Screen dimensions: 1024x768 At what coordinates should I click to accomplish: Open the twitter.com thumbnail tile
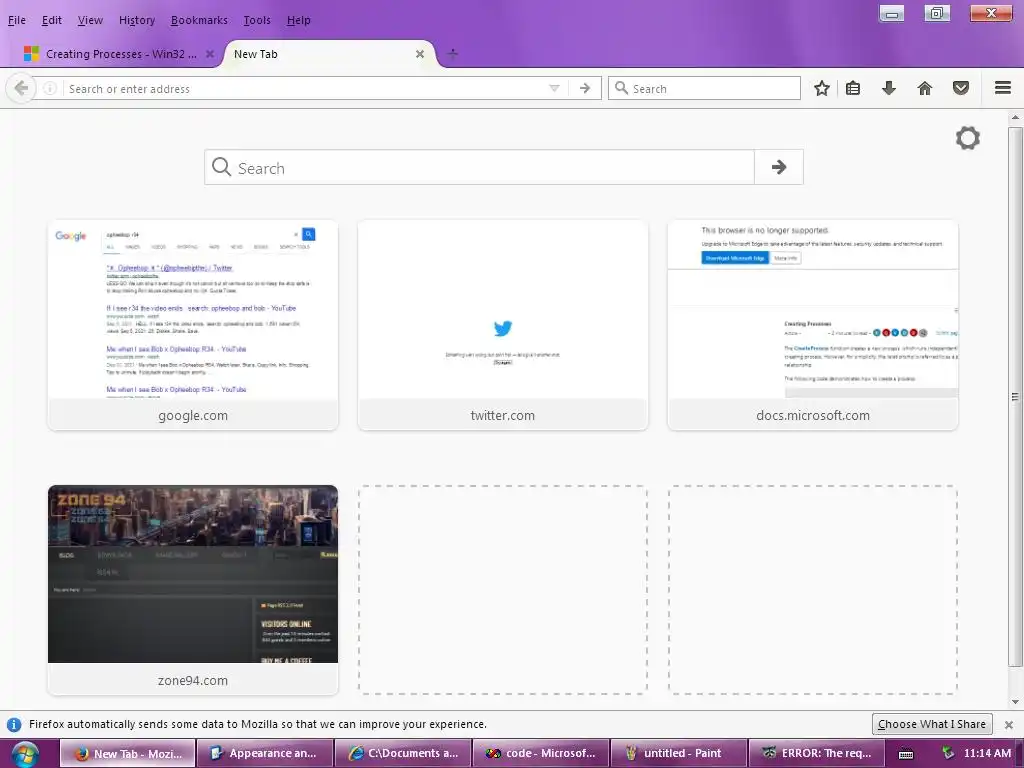(503, 325)
